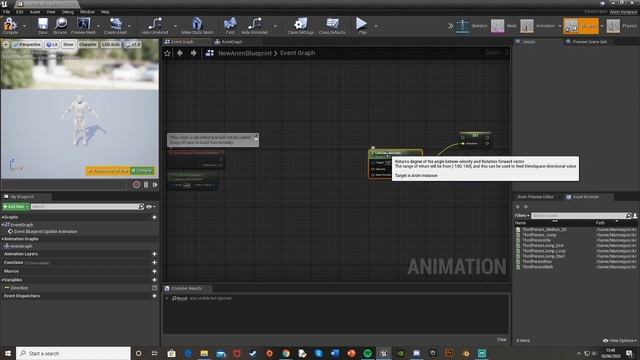Click the Play simulation button
The width and height of the screenshot is (640, 360).
[362, 26]
